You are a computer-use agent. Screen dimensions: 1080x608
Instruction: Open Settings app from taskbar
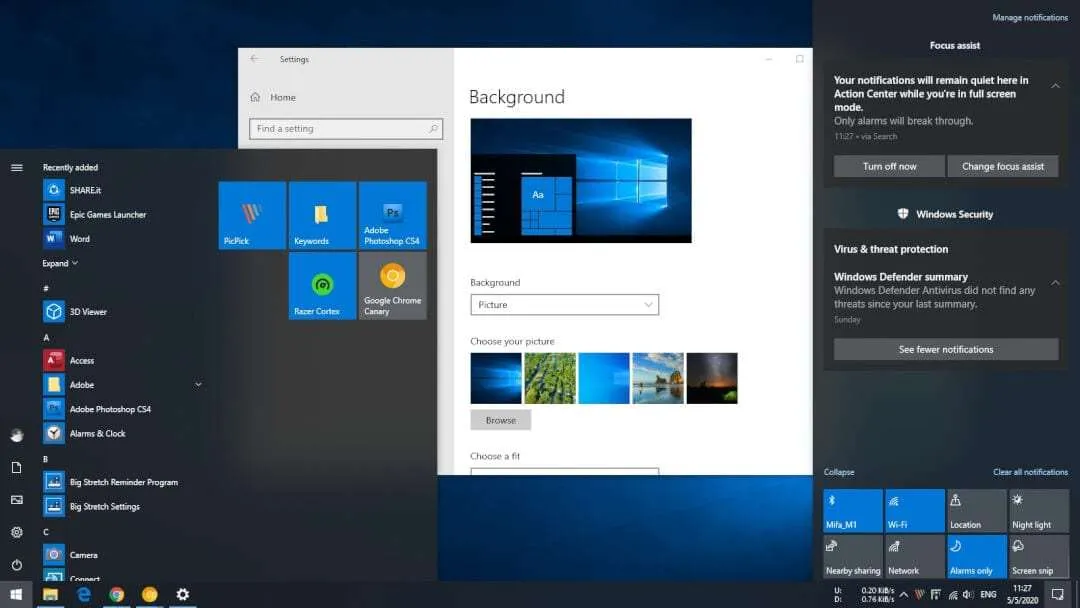click(x=183, y=594)
